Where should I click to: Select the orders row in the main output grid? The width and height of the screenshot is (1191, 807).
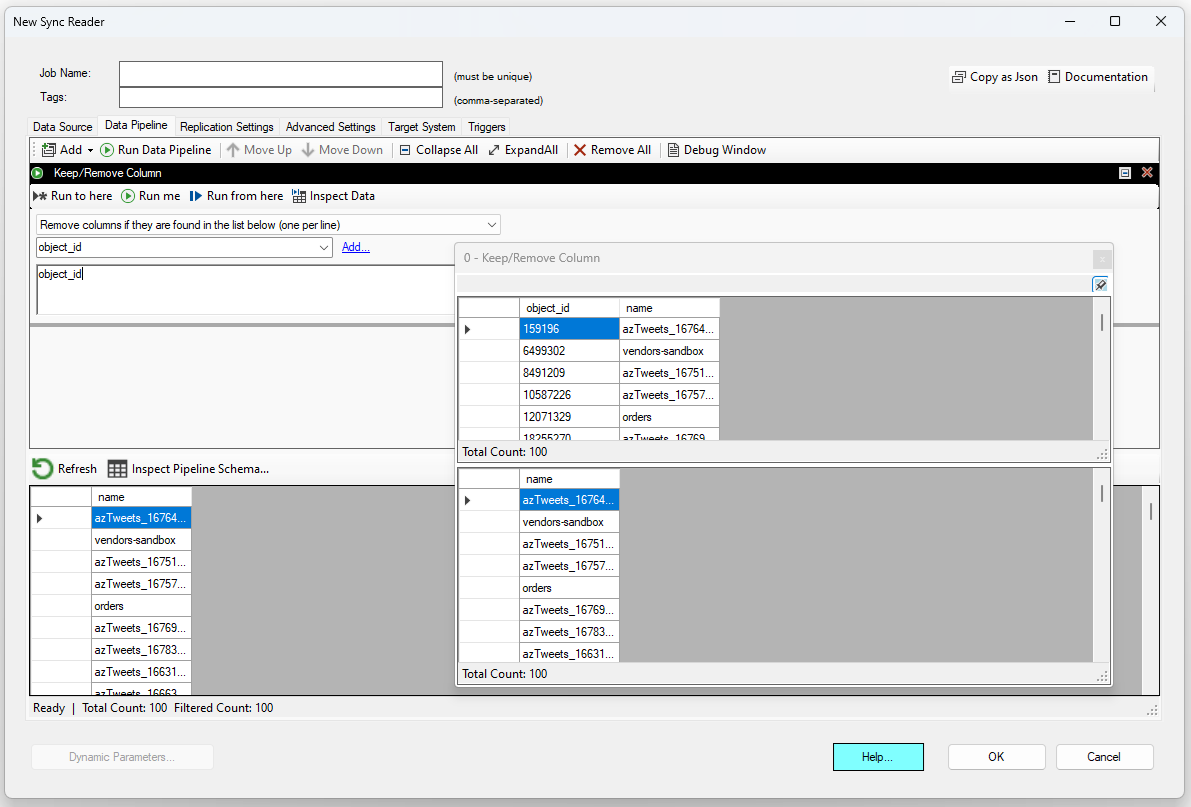(x=141, y=606)
